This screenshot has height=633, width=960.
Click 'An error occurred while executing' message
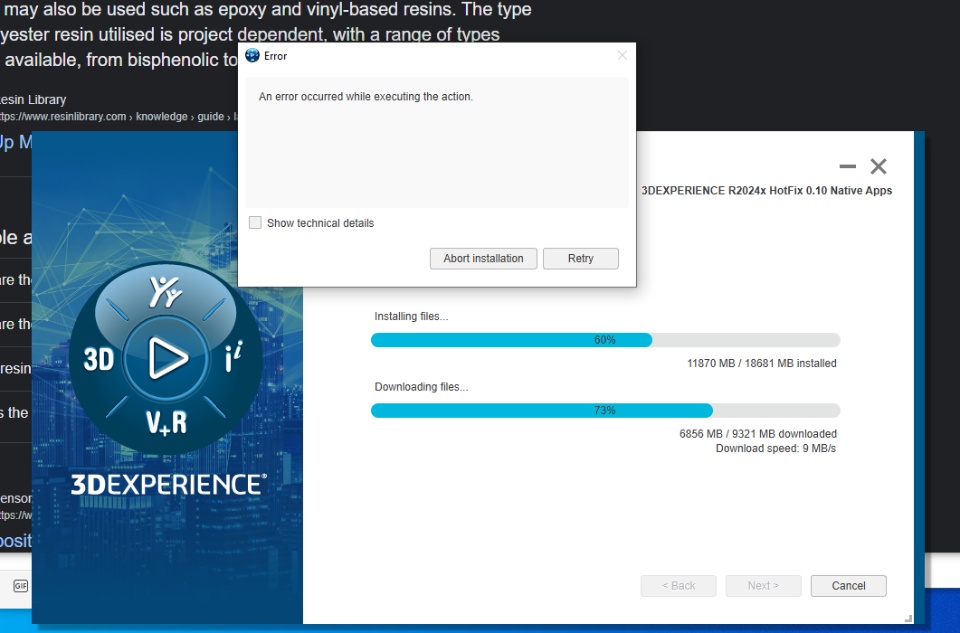coord(366,97)
